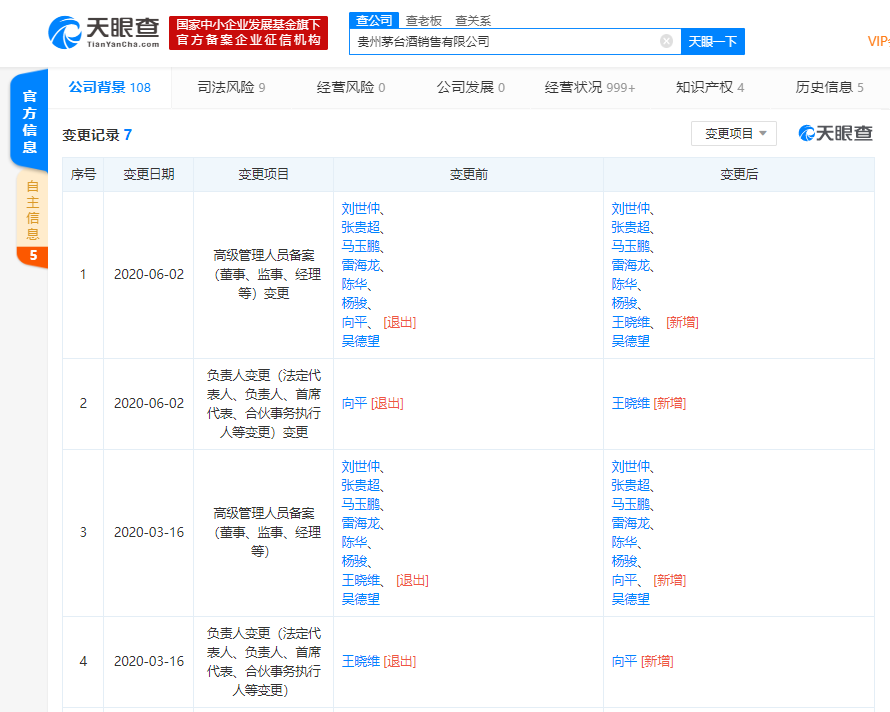Click the 变更前 column header
890x712 pixels.
[468, 174]
